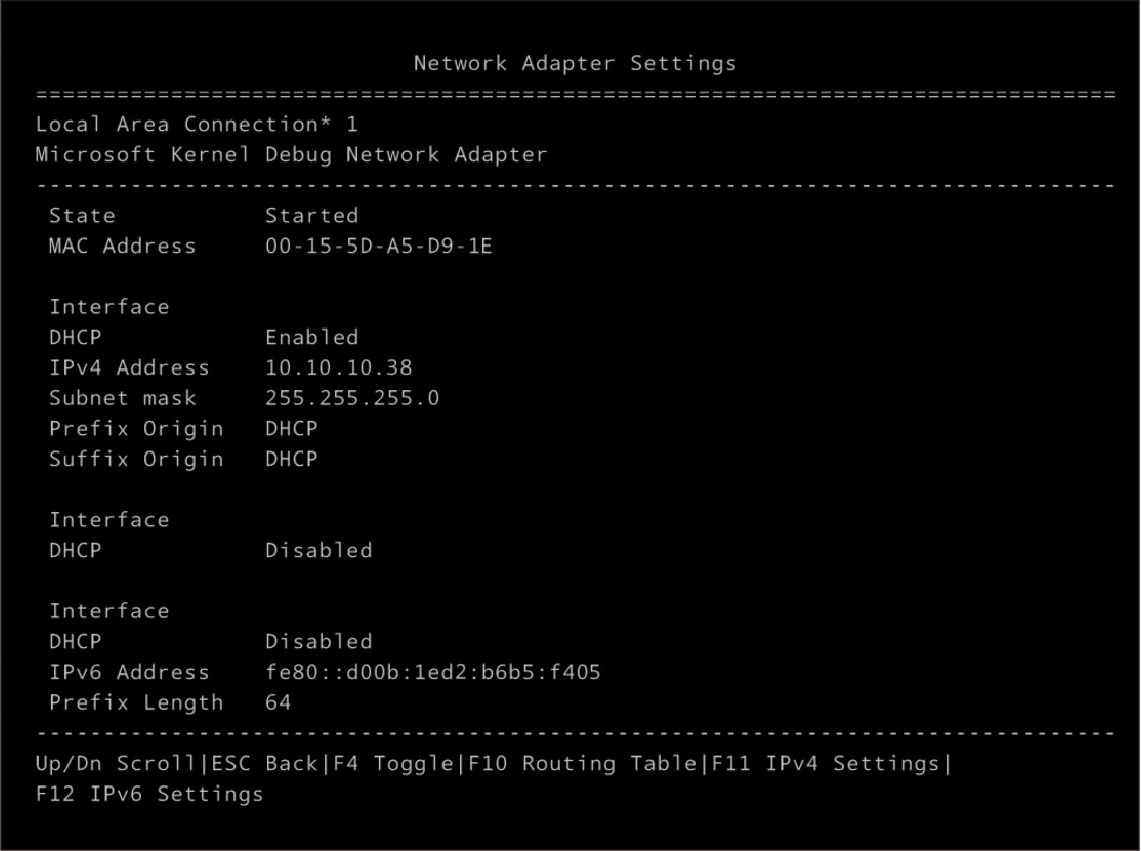Select the Local Area Connection* 1 line
This screenshot has height=851, width=1141.
[196, 124]
